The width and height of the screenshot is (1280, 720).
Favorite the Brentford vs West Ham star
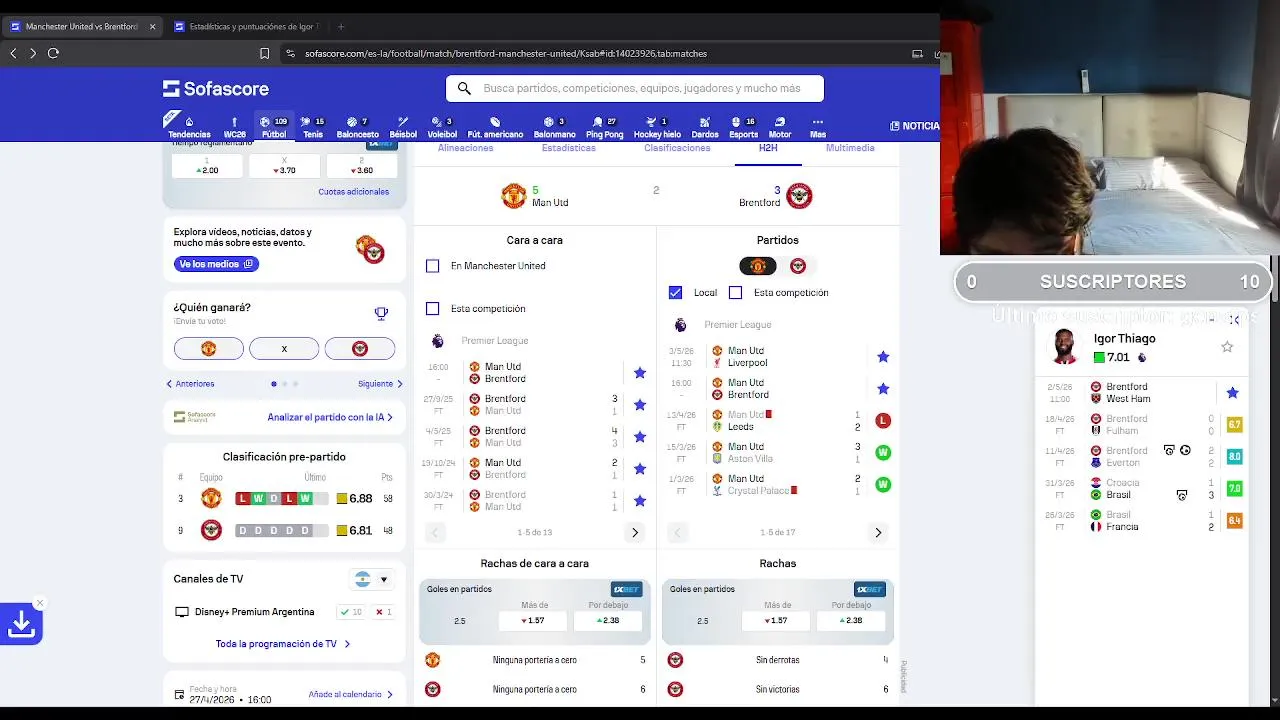[x=1232, y=393]
